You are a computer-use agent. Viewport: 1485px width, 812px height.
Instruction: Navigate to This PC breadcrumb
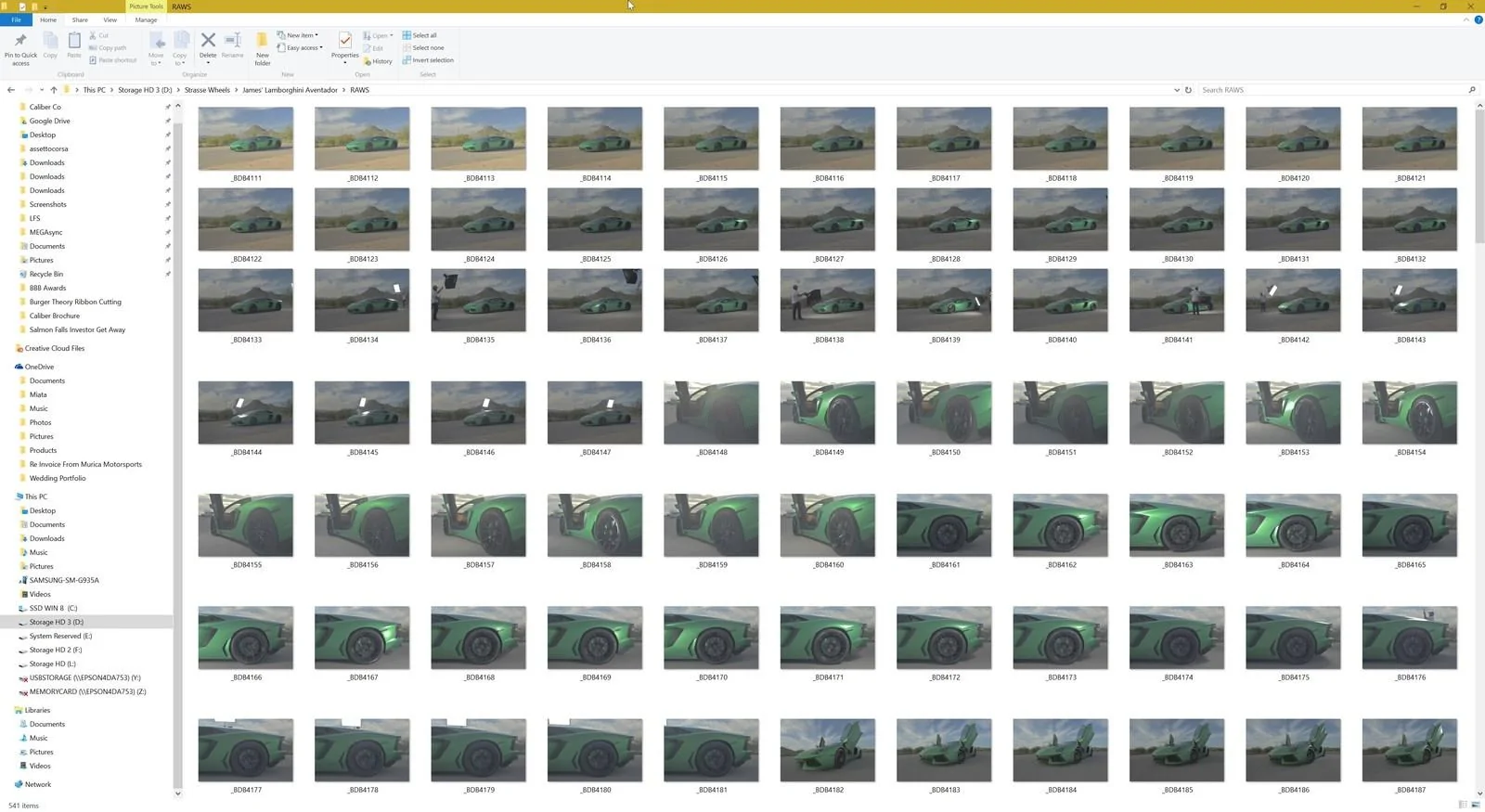coord(95,90)
